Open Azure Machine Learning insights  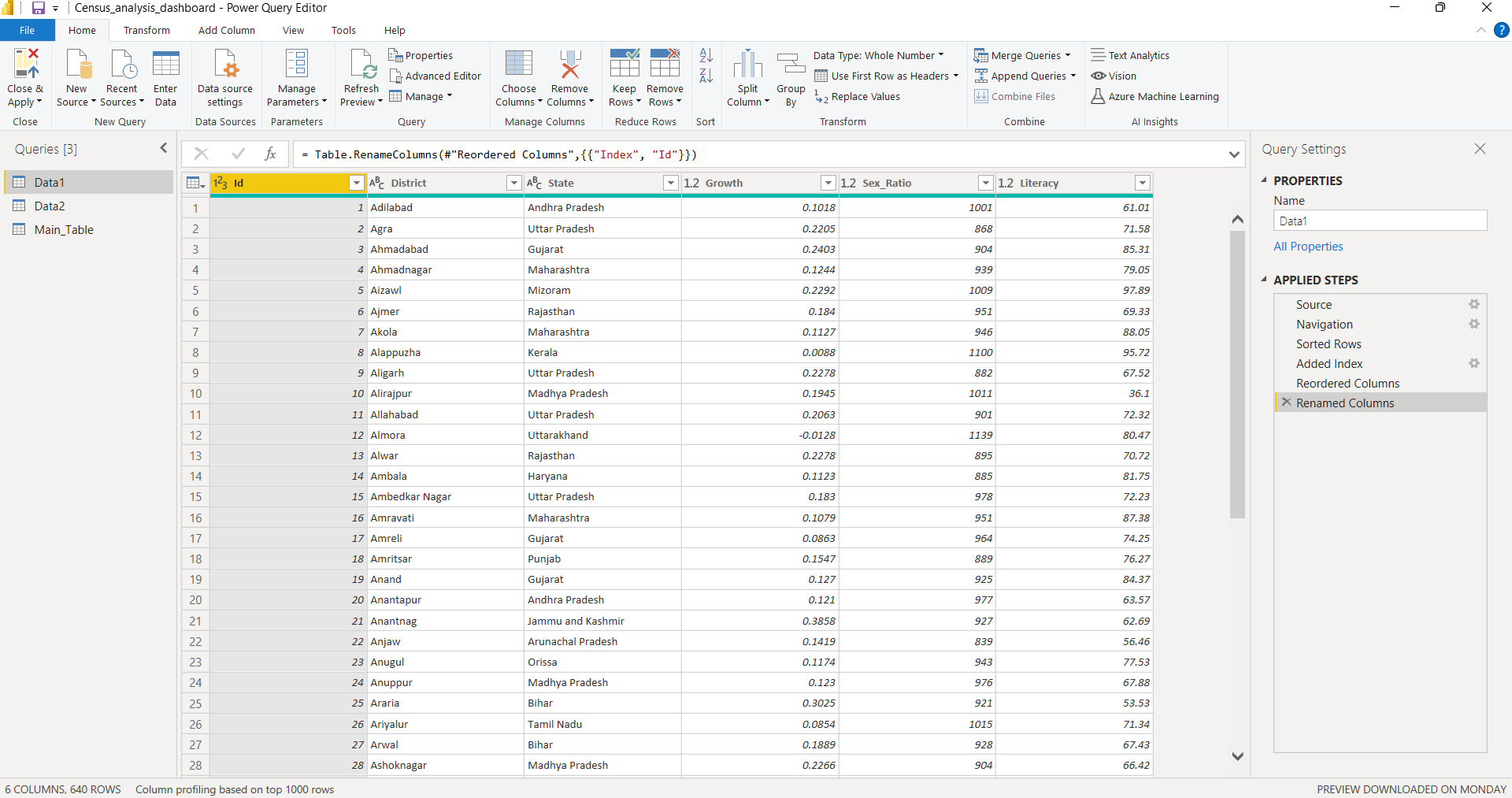(x=1155, y=96)
